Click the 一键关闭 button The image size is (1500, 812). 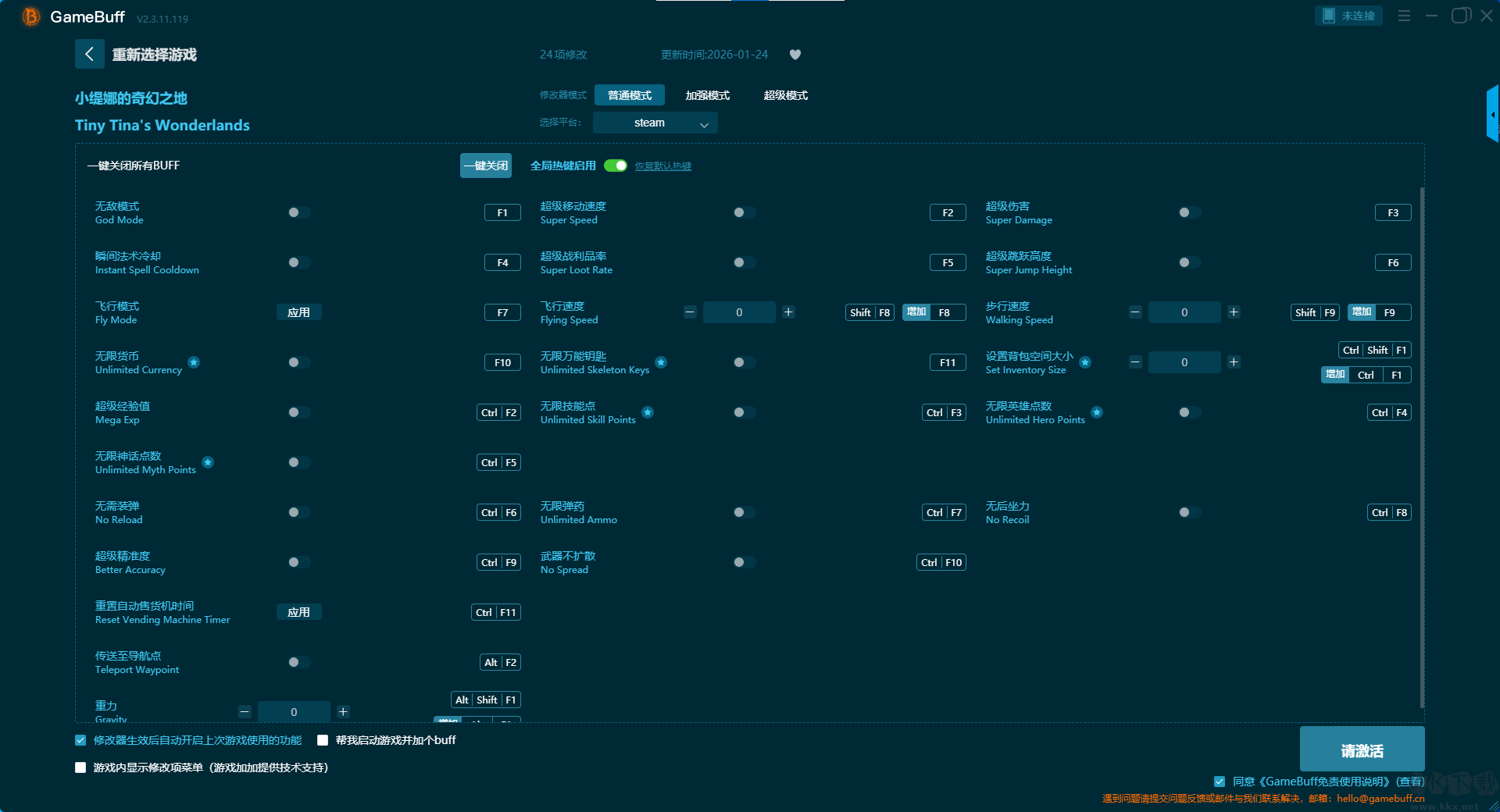(x=486, y=166)
